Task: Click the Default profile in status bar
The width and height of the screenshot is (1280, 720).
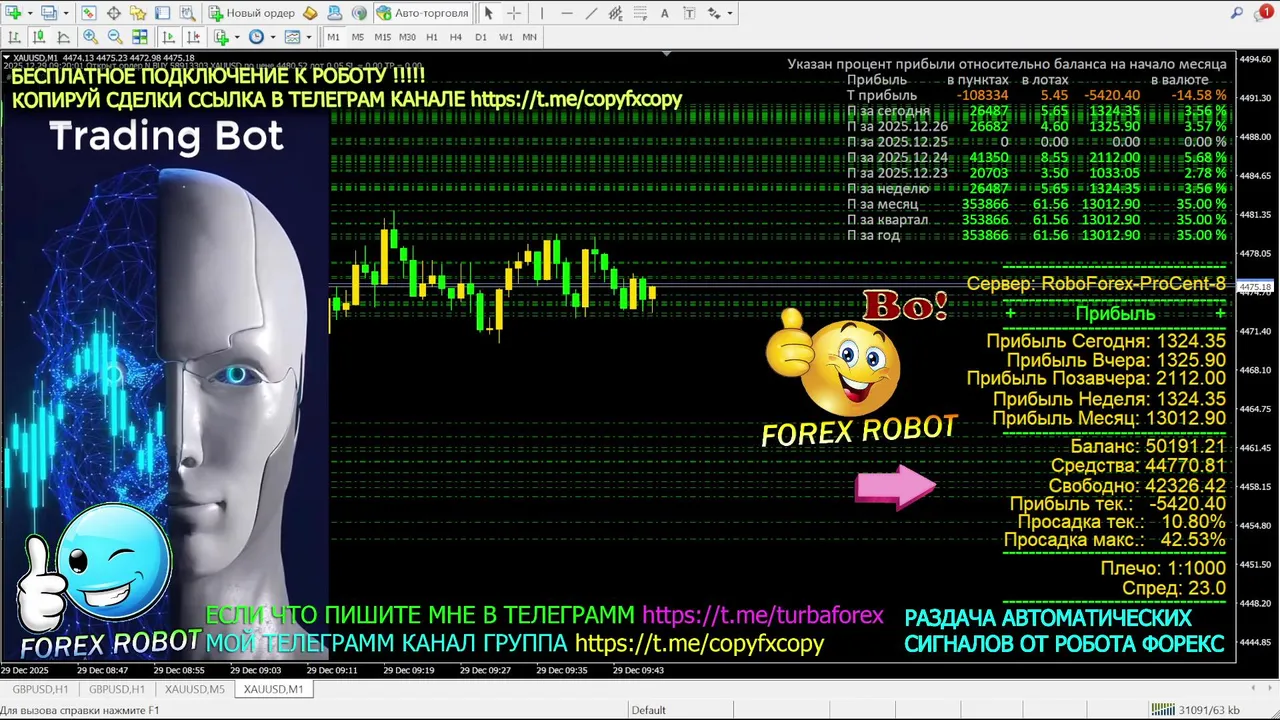Action: click(x=648, y=710)
